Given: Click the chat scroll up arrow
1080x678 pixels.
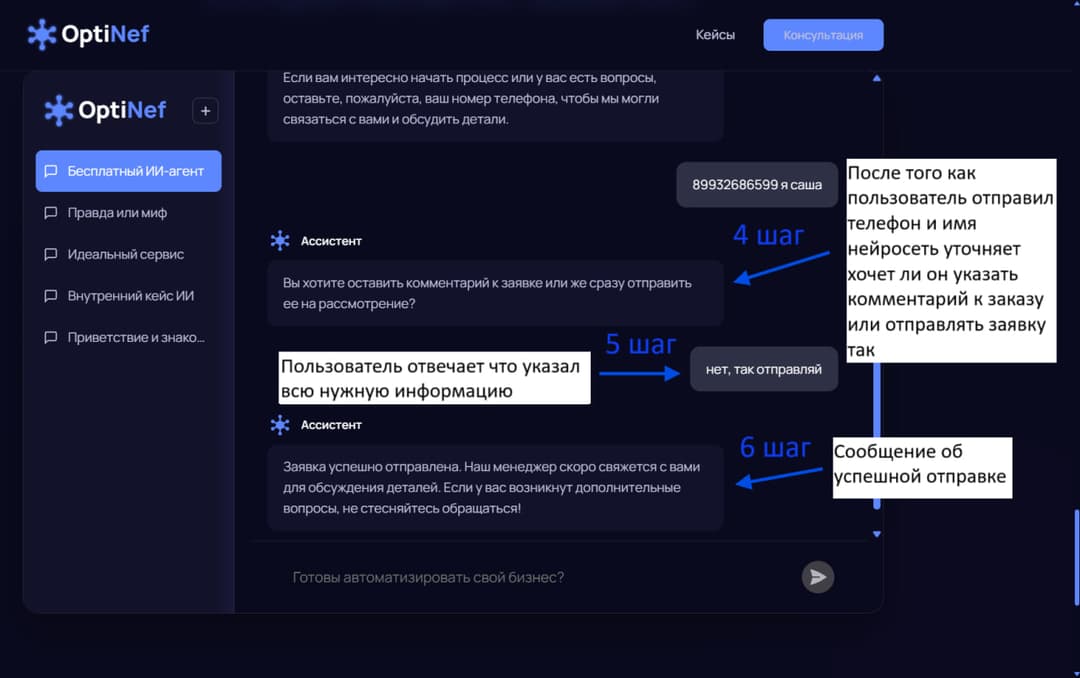Looking at the screenshot, I should [877, 78].
